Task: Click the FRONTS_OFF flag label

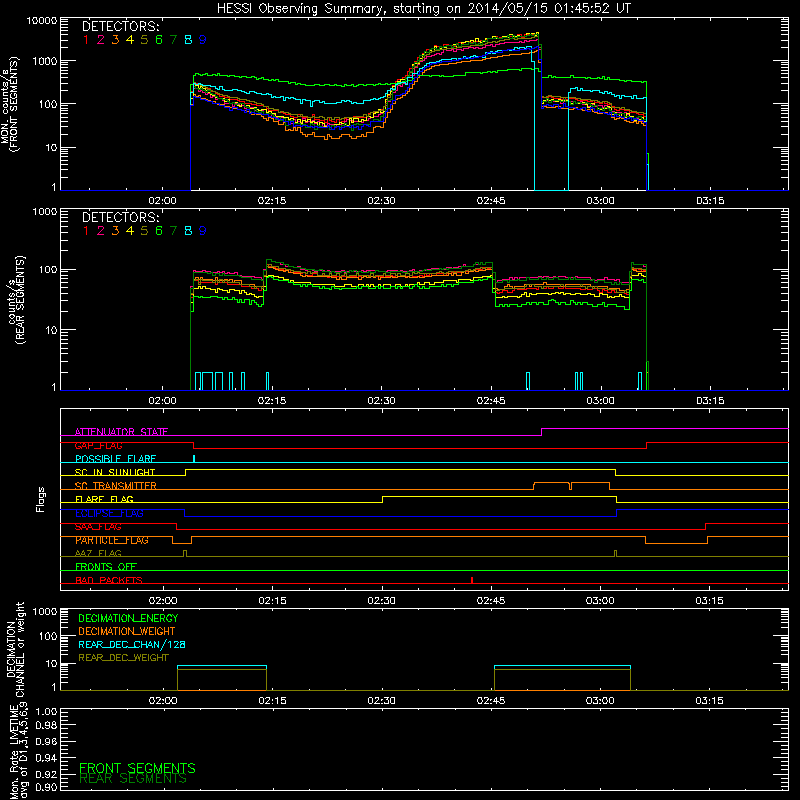Action: 106,567
